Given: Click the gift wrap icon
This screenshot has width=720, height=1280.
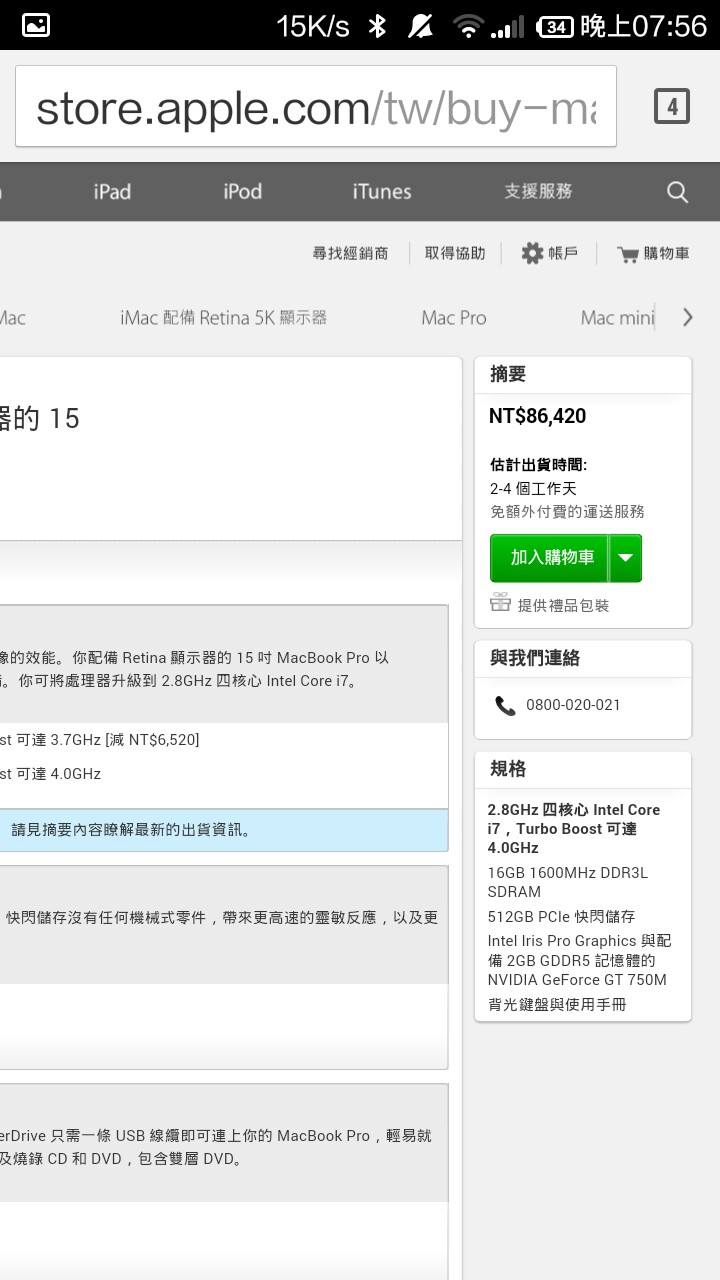Looking at the screenshot, I should pos(500,603).
